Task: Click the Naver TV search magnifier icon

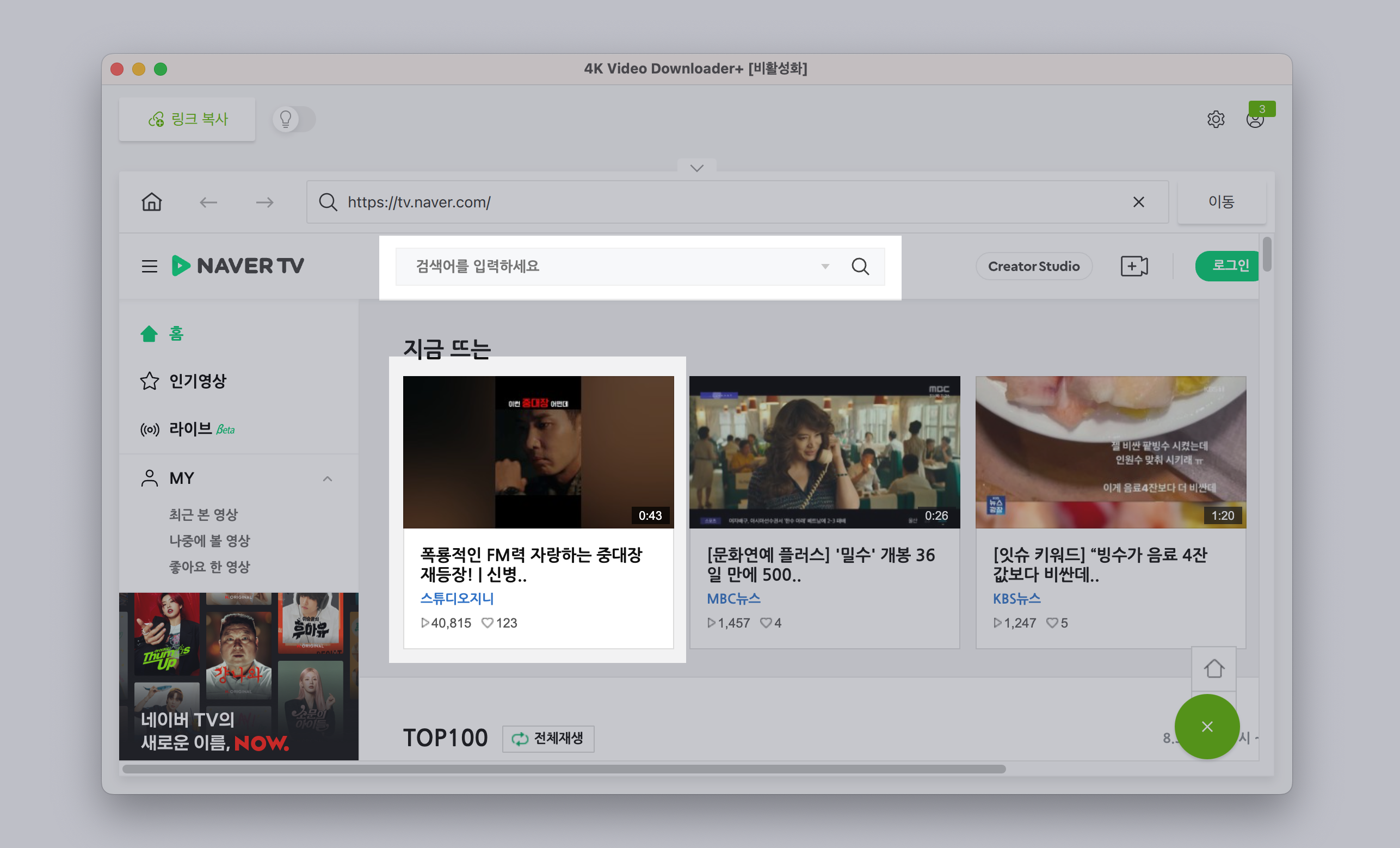Action: [x=860, y=266]
